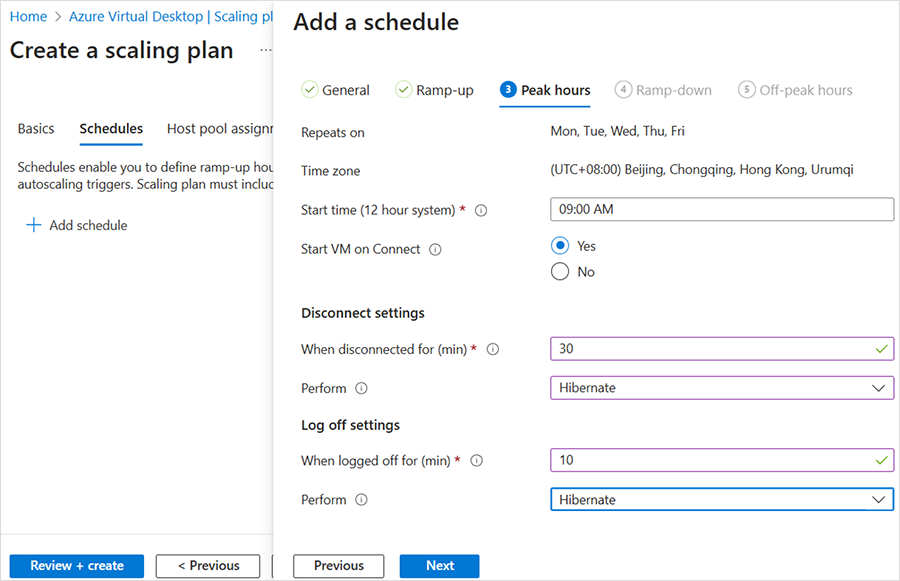
Task: Click info icon for When disconnected for
Action: pyautogui.click(x=493, y=350)
